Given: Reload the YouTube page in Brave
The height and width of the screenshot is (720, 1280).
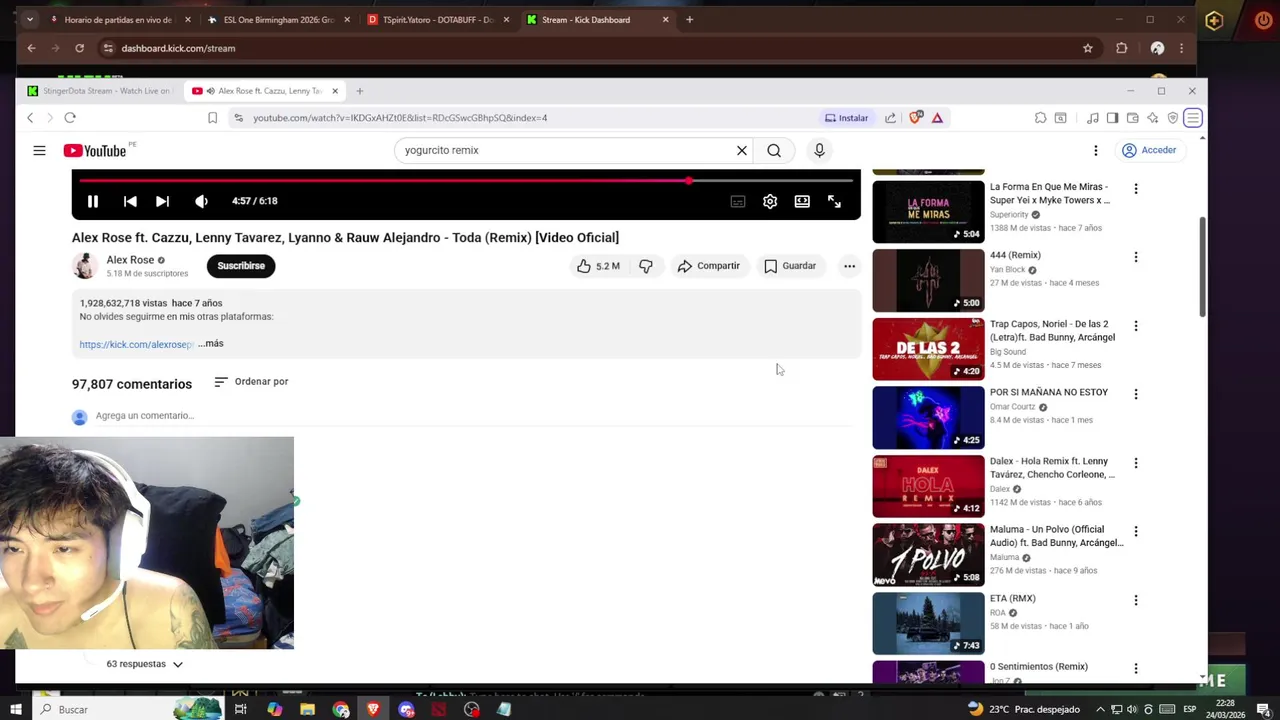Looking at the screenshot, I should (x=70, y=118).
